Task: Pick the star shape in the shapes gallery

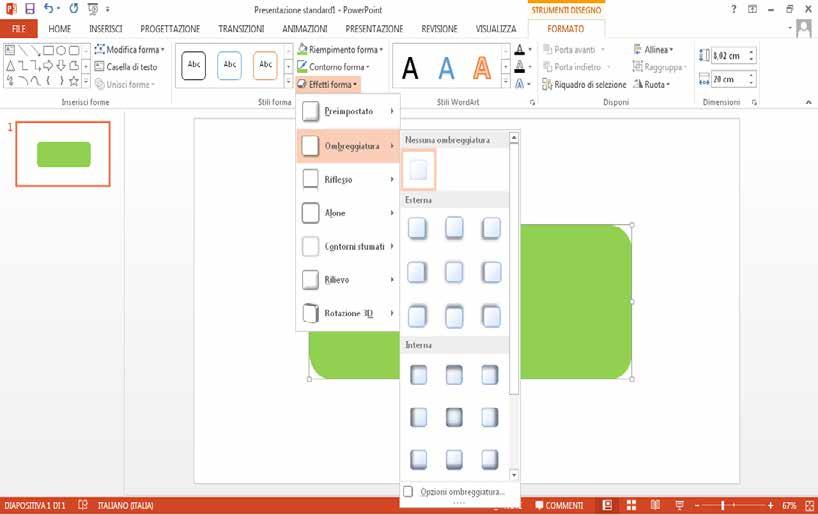Action: click(x=74, y=81)
